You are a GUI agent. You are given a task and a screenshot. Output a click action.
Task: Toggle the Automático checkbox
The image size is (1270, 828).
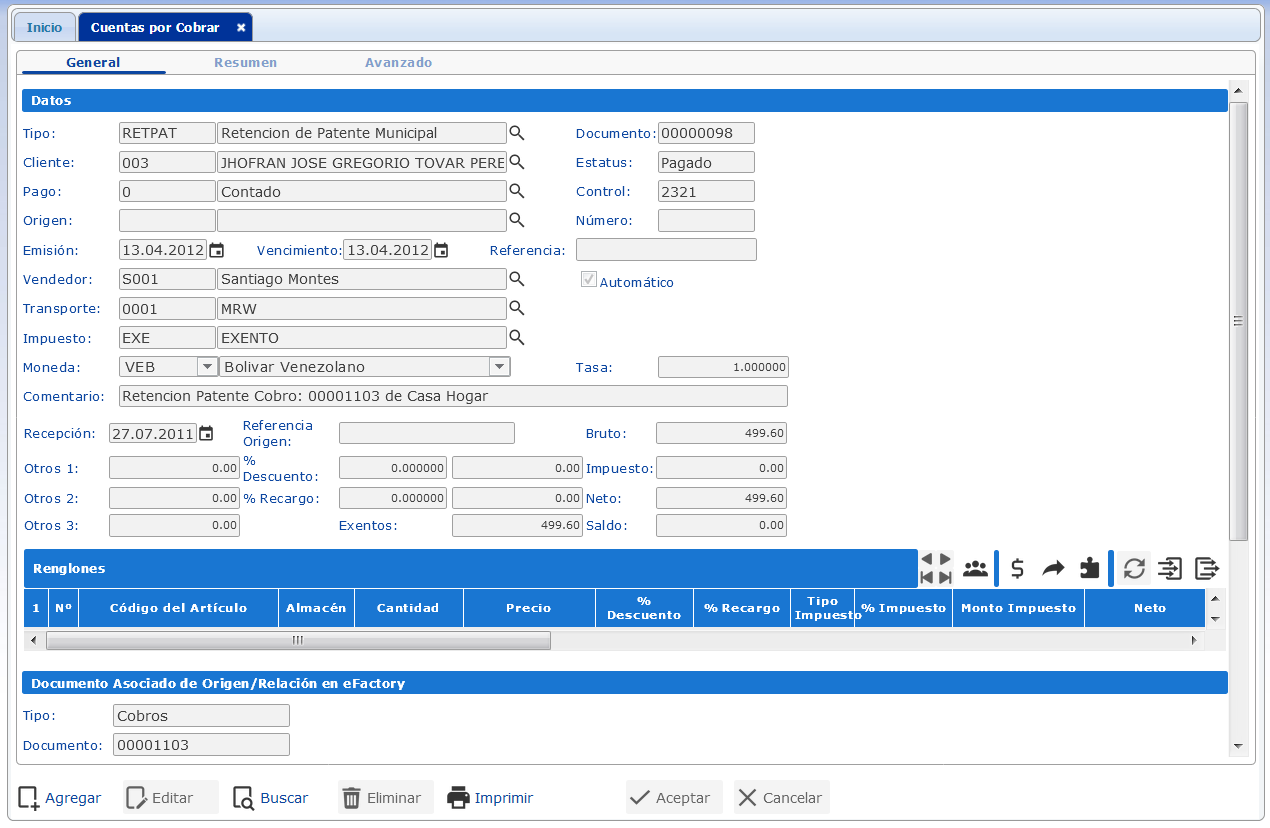pyautogui.click(x=589, y=280)
